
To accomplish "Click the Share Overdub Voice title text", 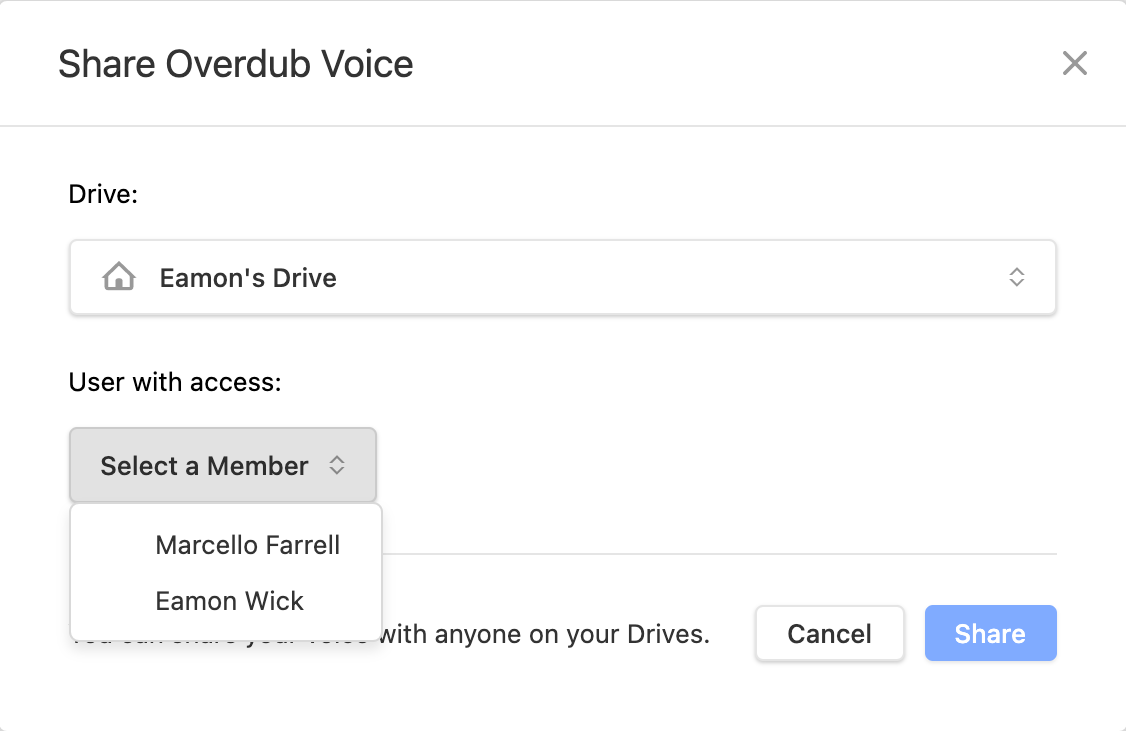I will 236,64.
